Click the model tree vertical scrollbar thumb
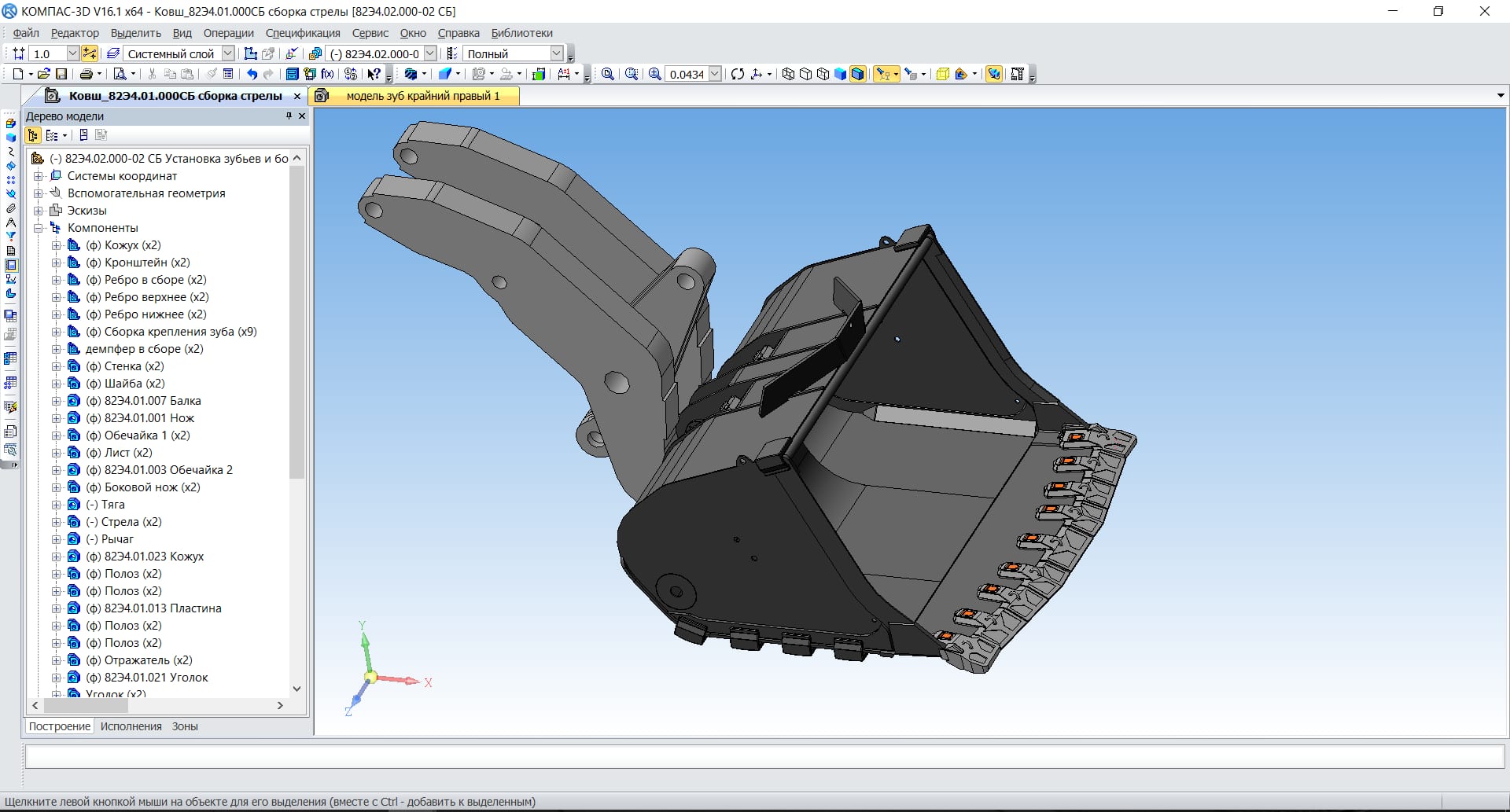Image resolution: width=1510 pixels, height=812 pixels. coord(296,322)
